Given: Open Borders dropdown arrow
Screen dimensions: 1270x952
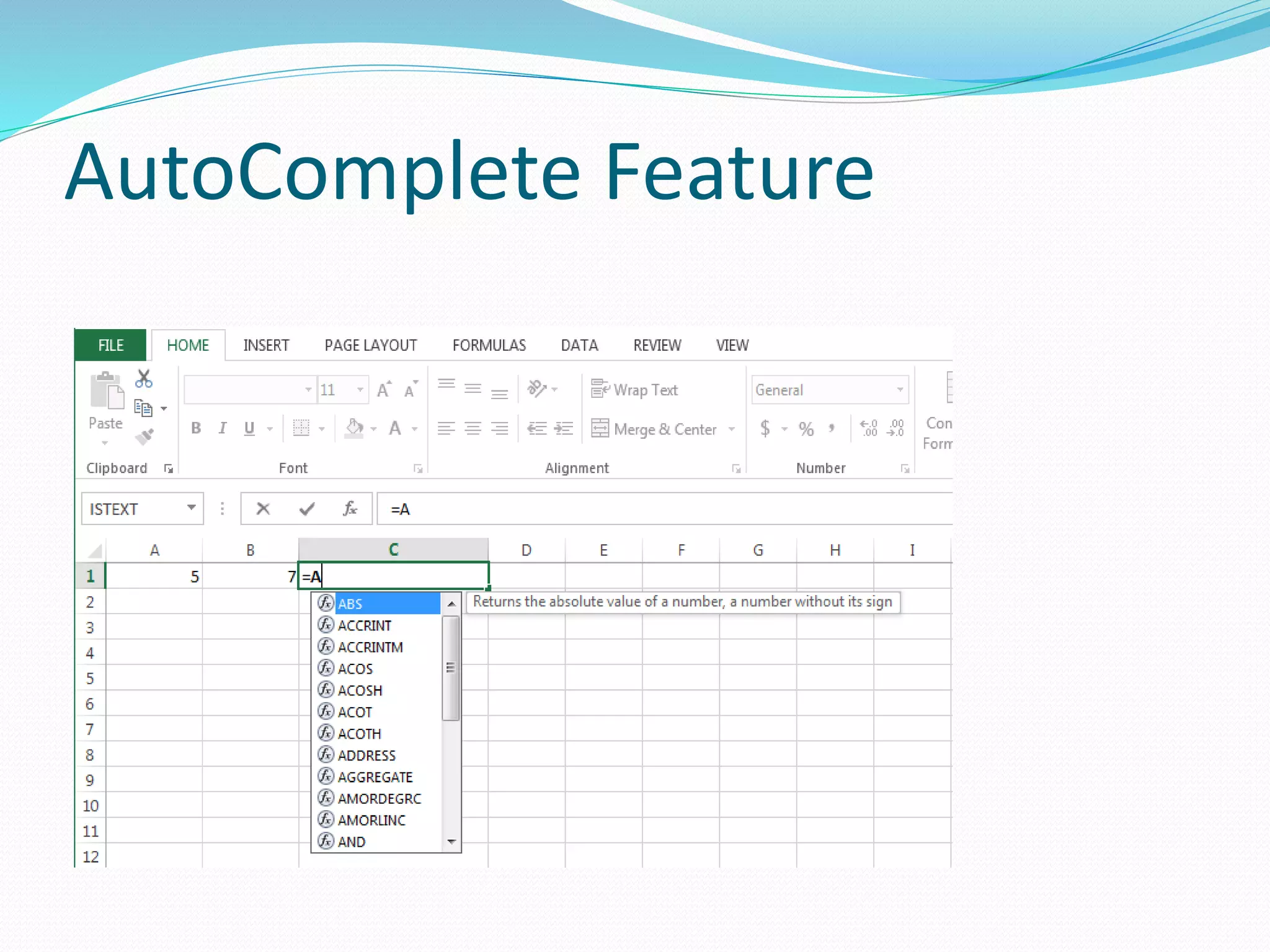Looking at the screenshot, I should point(322,429).
